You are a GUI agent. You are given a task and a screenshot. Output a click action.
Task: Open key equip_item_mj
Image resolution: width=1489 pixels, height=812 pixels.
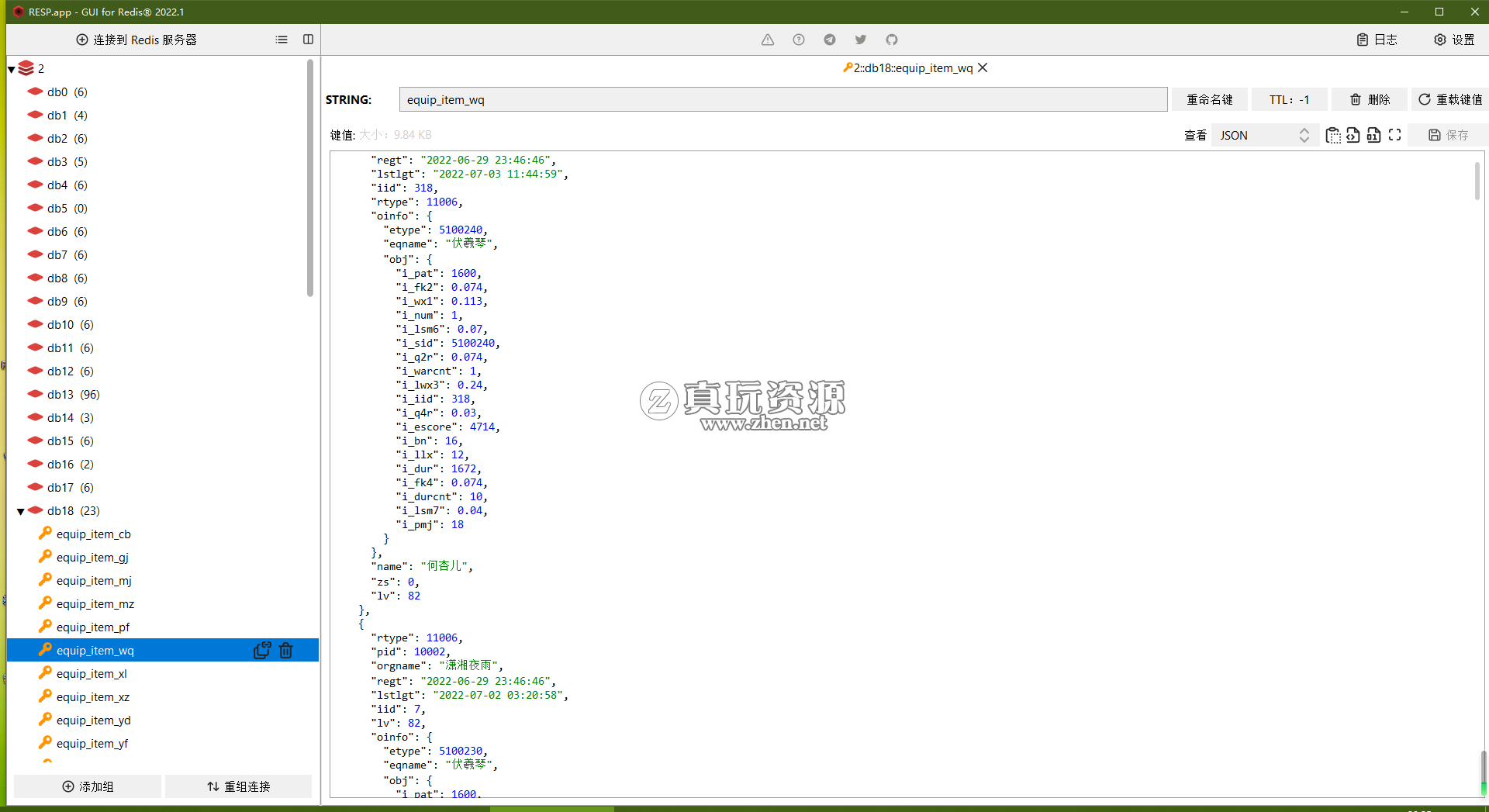pyautogui.click(x=94, y=580)
